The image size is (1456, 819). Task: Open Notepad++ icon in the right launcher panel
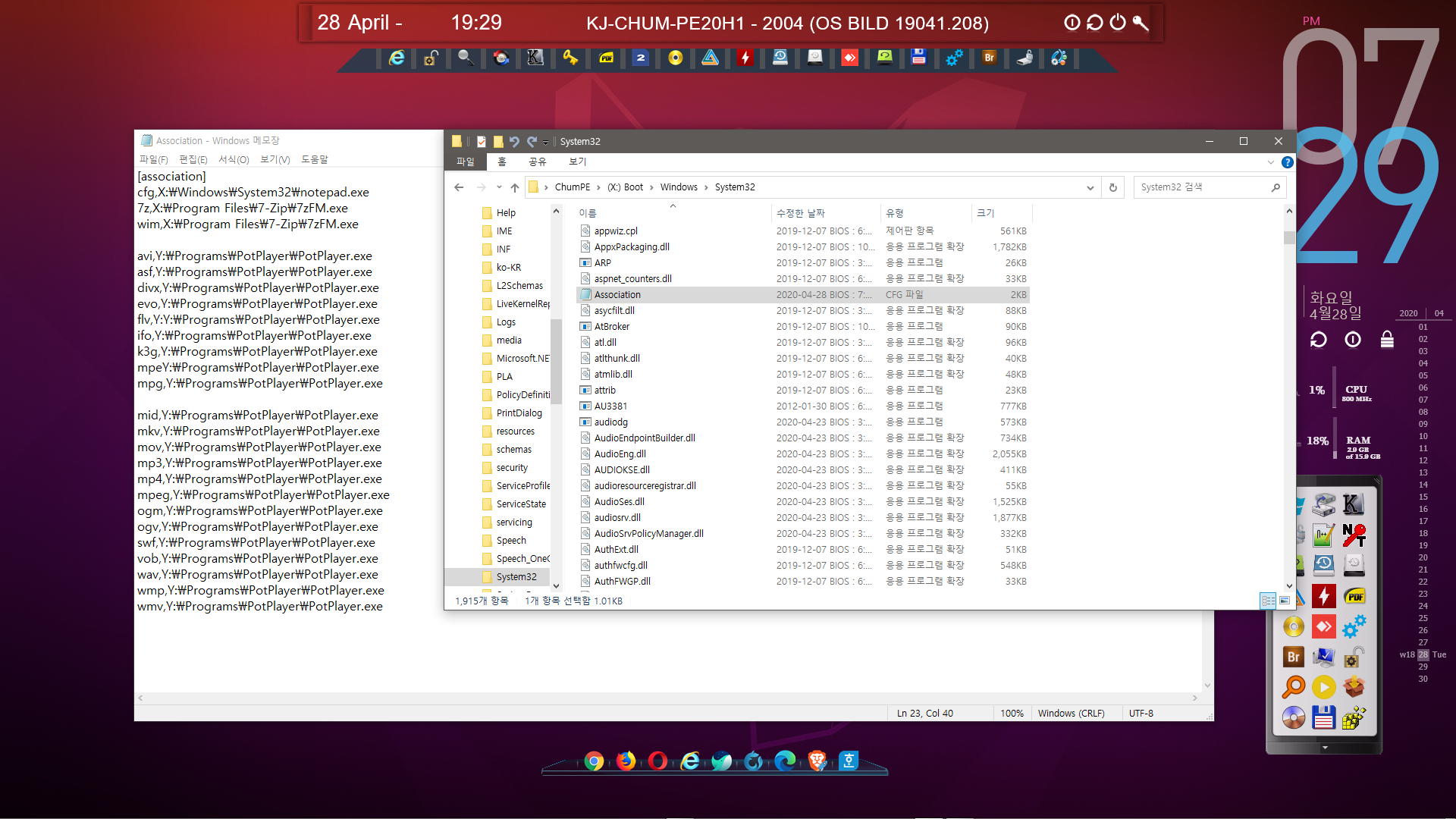click(x=1323, y=535)
